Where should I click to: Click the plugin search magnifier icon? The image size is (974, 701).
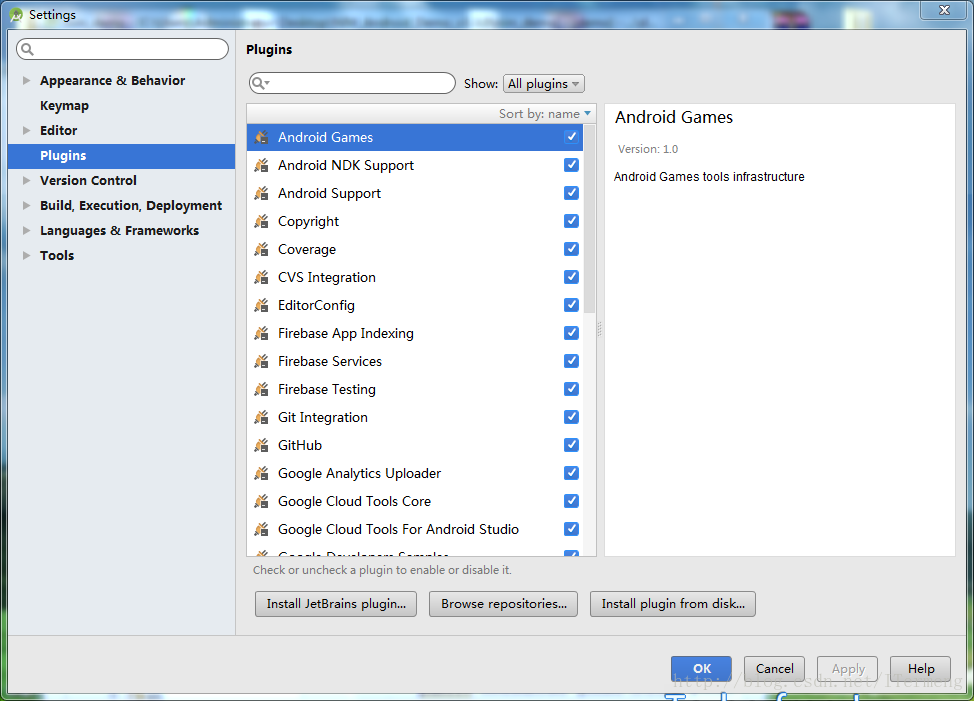point(260,83)
